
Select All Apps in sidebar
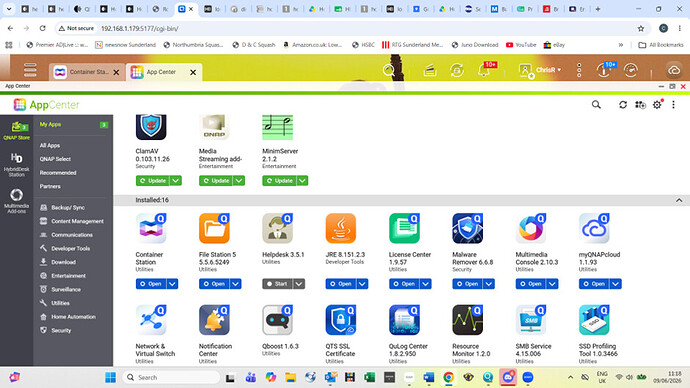[50, 145]
